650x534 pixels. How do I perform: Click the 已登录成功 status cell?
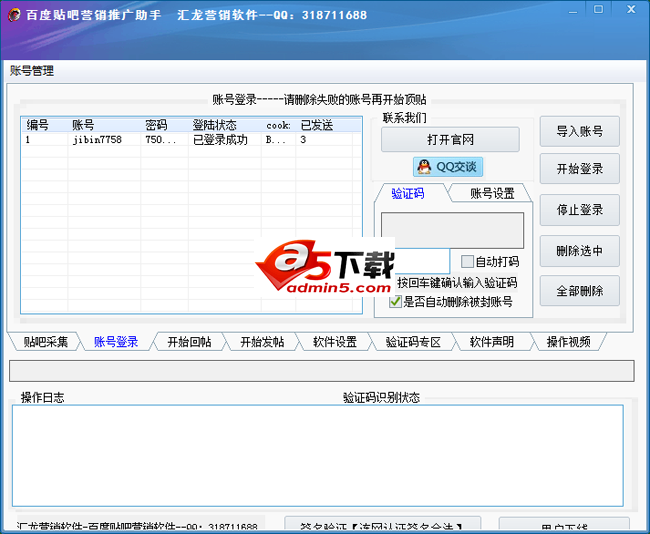(220, 140)
